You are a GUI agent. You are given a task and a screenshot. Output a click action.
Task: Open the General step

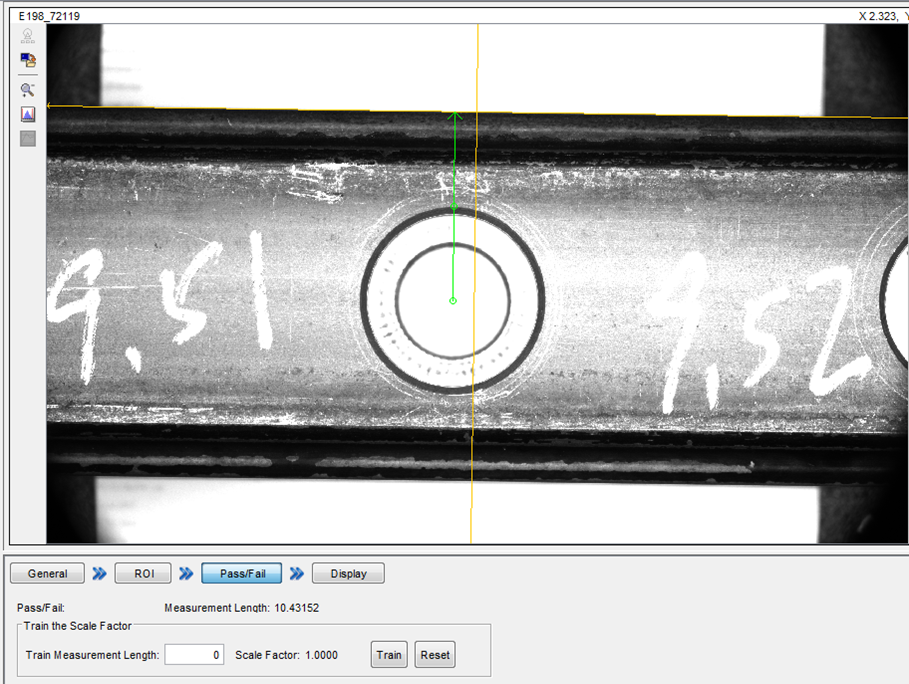pyautogui.click(x=48, y=574)
